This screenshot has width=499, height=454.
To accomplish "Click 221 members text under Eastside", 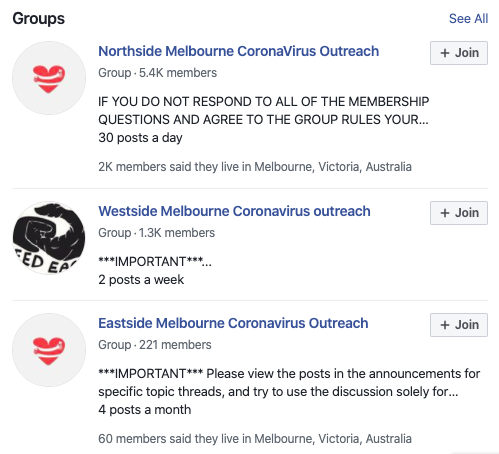I will tap(175, 345).
